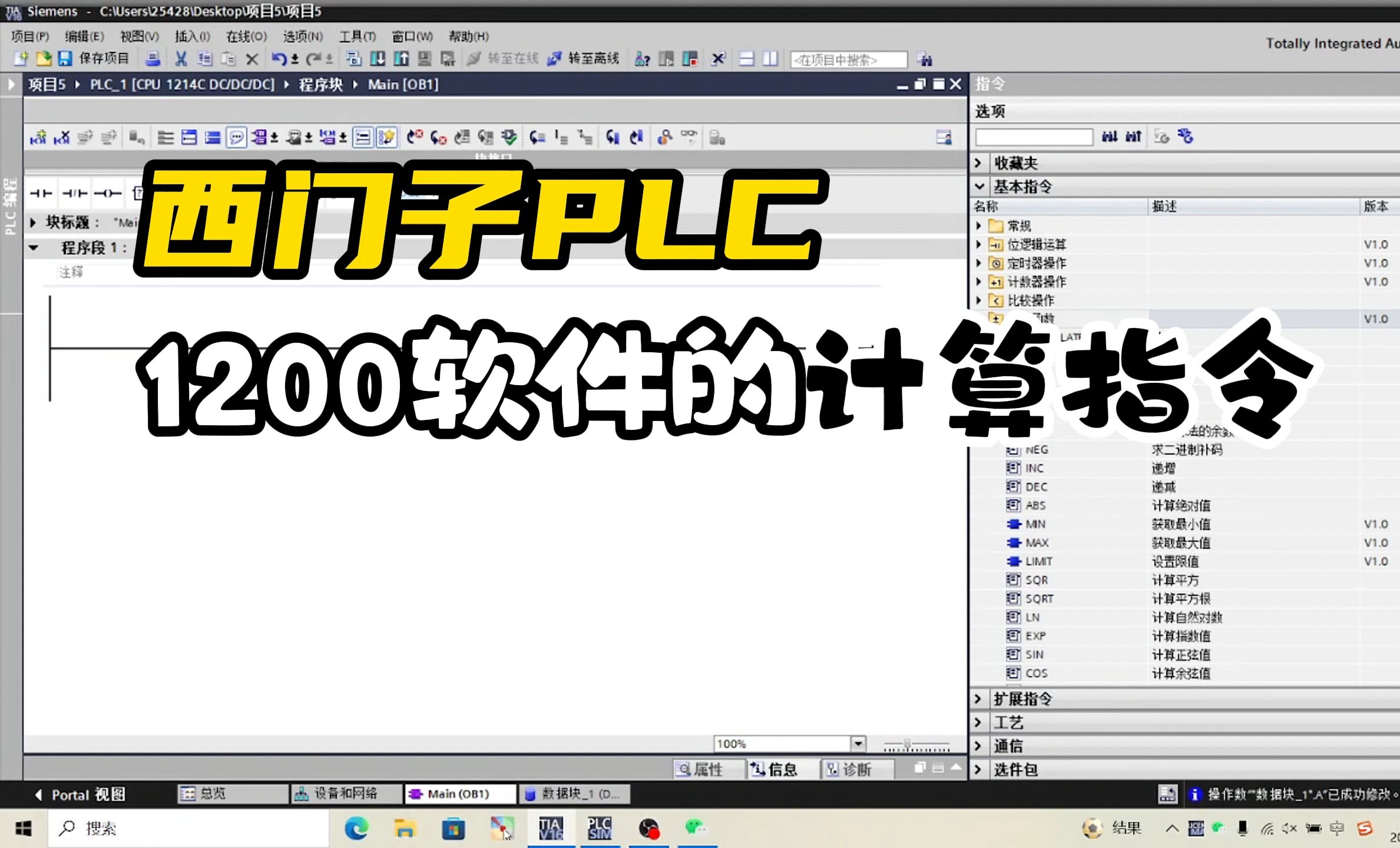This screenshot has height=848, width=1400.
Task: Click the accessible devices icon
Action: click(643, 59)
